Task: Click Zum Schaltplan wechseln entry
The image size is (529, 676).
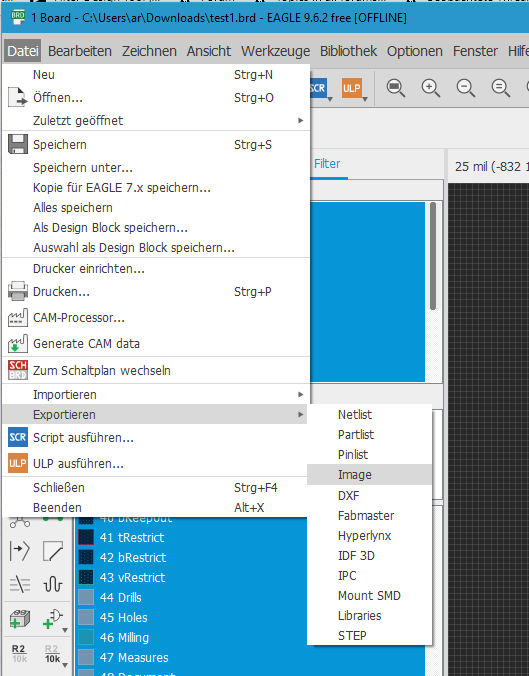Action: pos(156,370)
